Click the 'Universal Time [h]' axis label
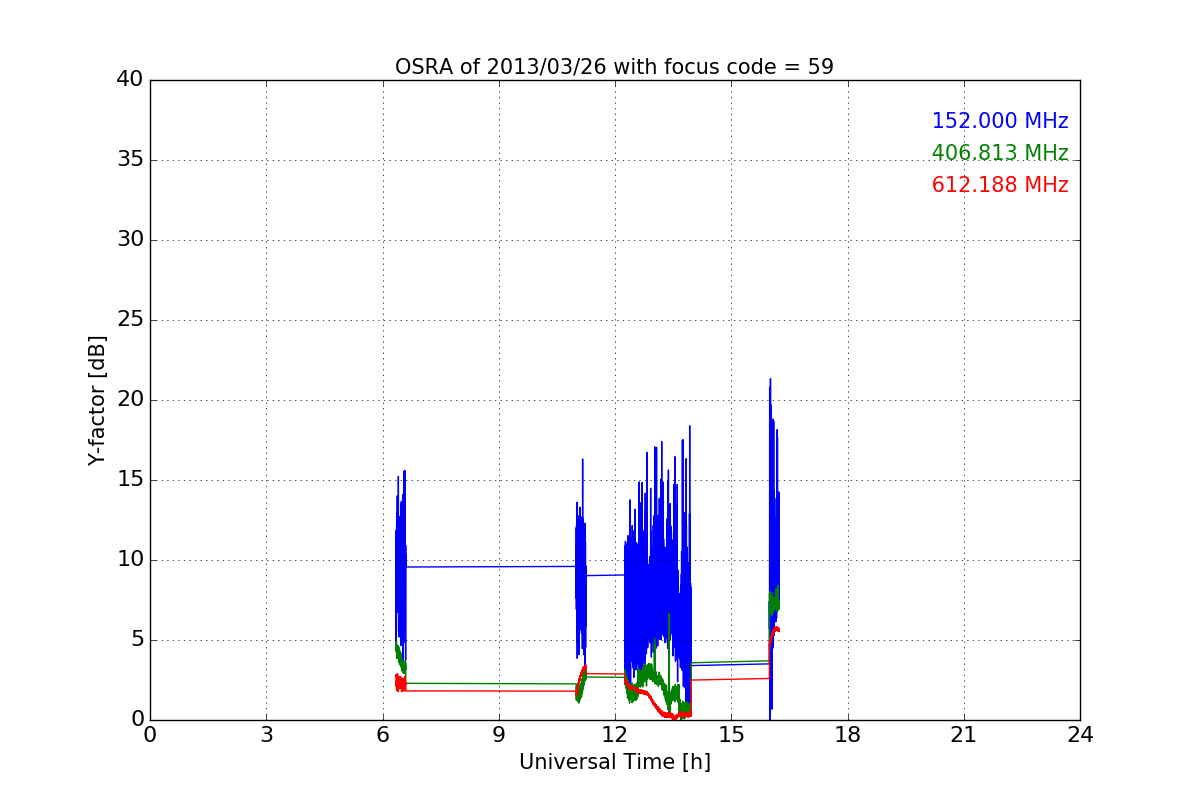1200x800 pixels. (614, 762)
